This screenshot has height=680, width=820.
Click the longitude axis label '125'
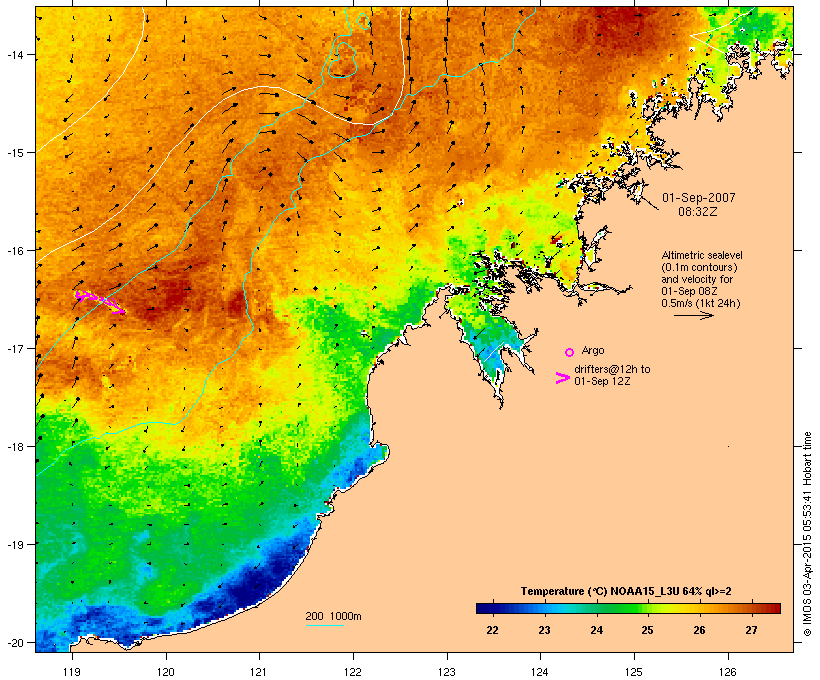coord(634,672)
